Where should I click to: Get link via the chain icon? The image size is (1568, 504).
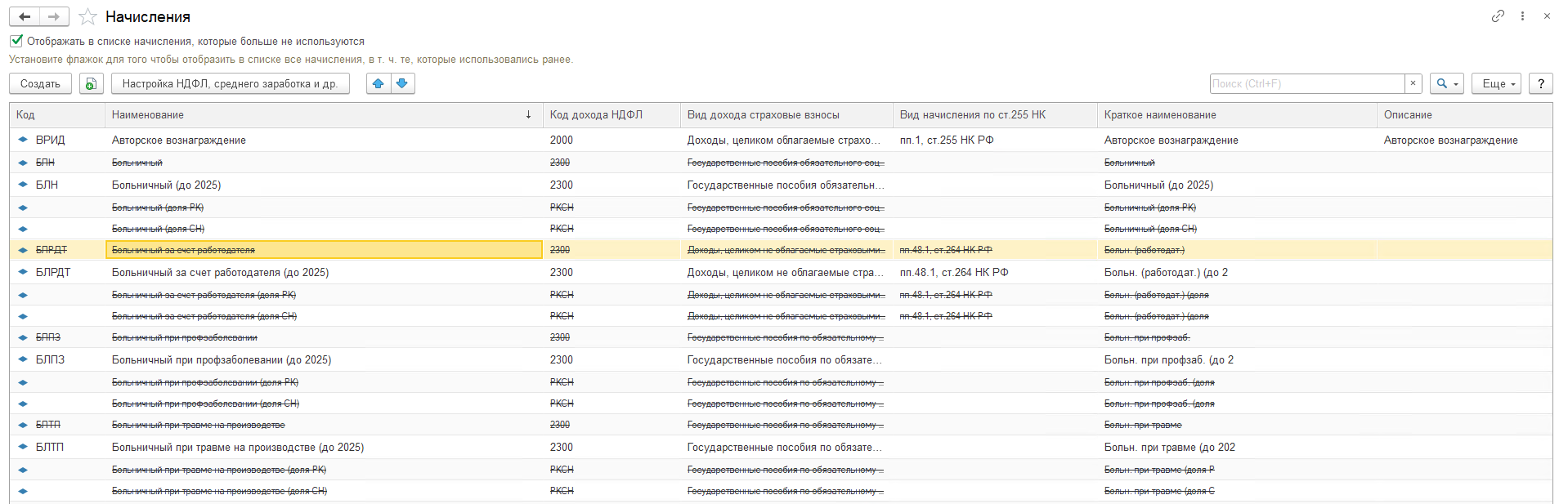(1498, 16)
